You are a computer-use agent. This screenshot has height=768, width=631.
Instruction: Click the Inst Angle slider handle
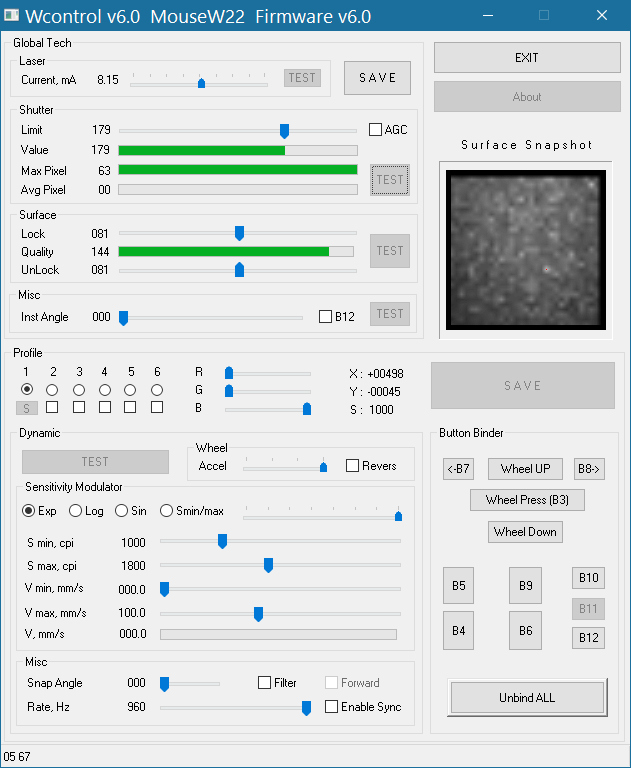coord(123,318)
